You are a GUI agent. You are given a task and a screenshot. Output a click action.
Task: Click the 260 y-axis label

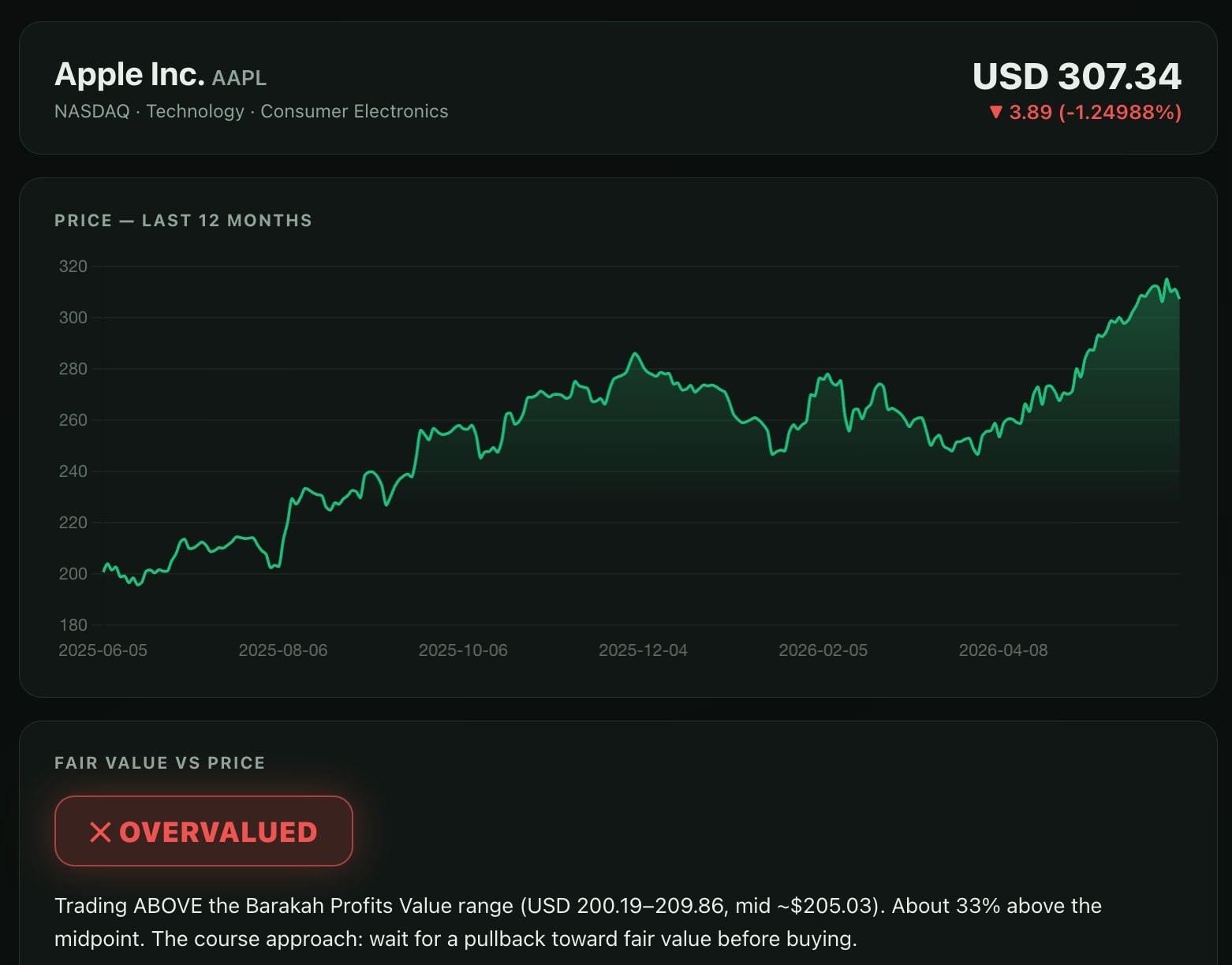click(x=73, y=420)
